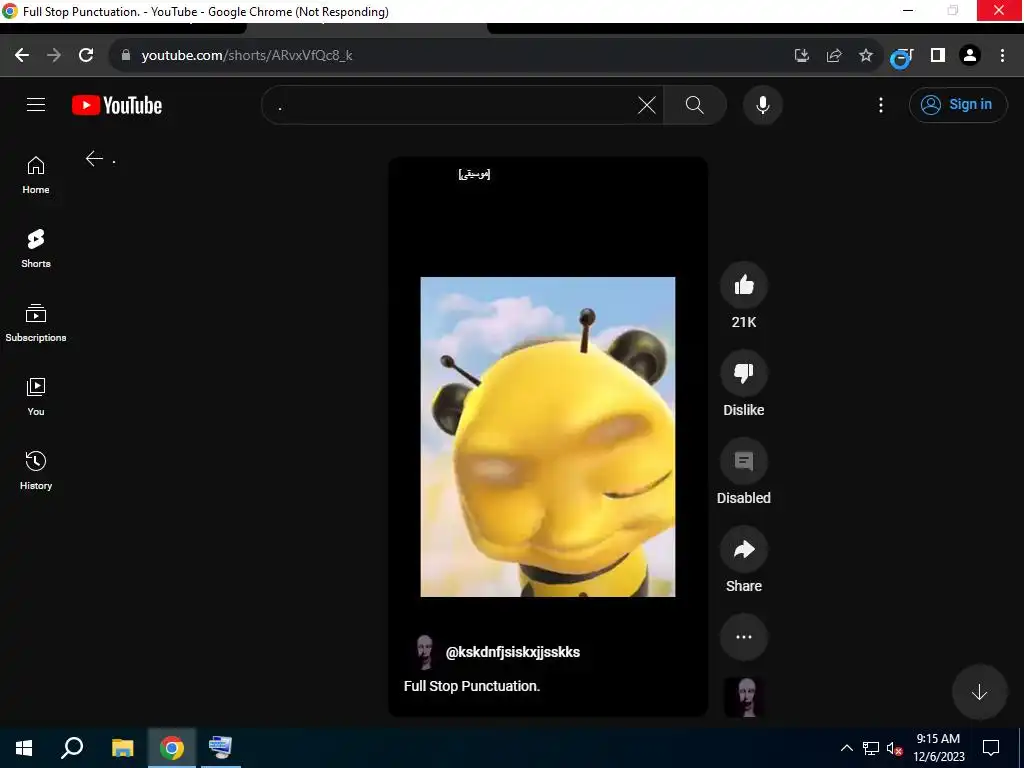1024x768 pixels.
Task: Open Chrome's three-dot menu
Action: 1002,56
